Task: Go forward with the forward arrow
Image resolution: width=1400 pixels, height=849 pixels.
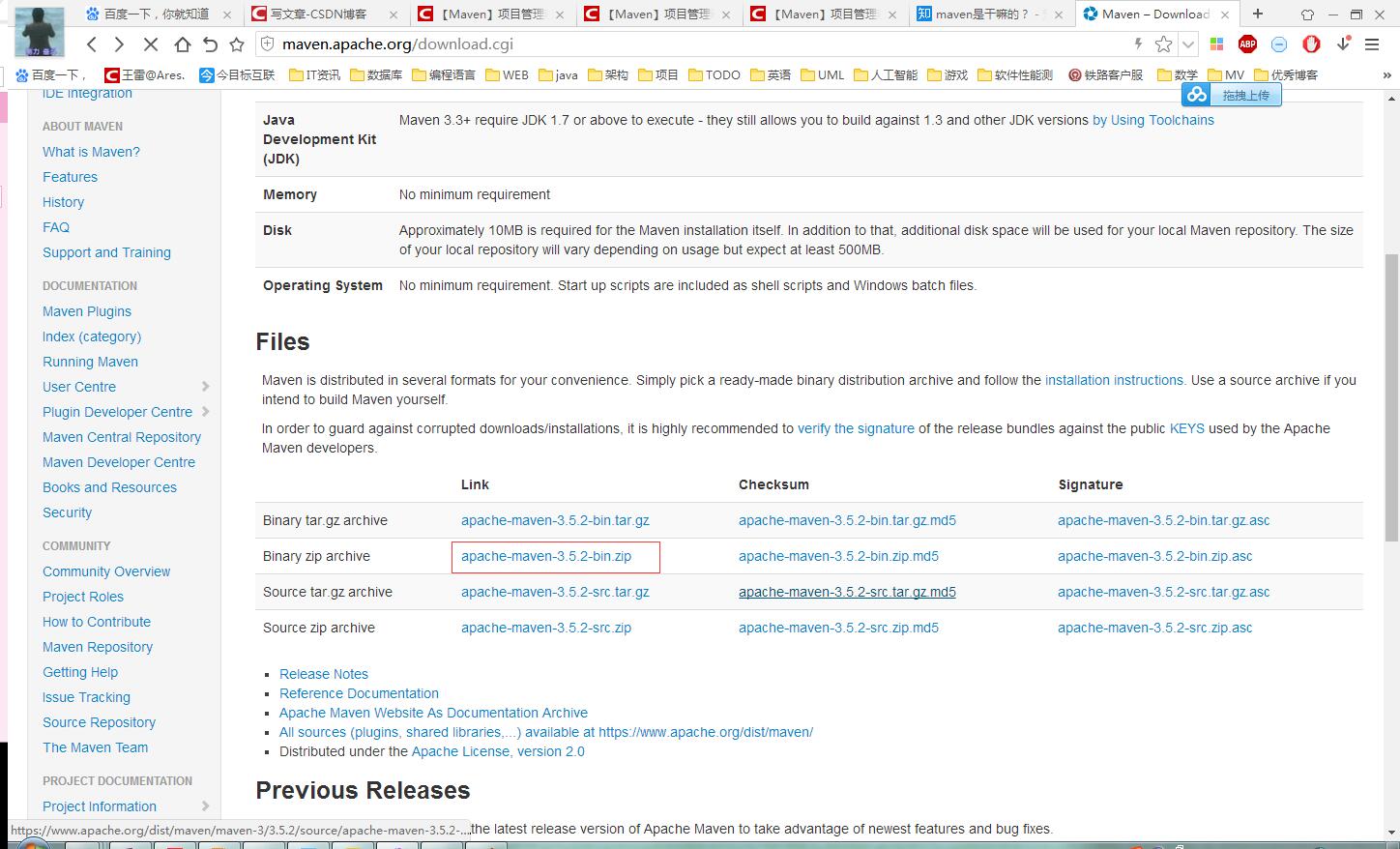Action: (x=120, y=44)
